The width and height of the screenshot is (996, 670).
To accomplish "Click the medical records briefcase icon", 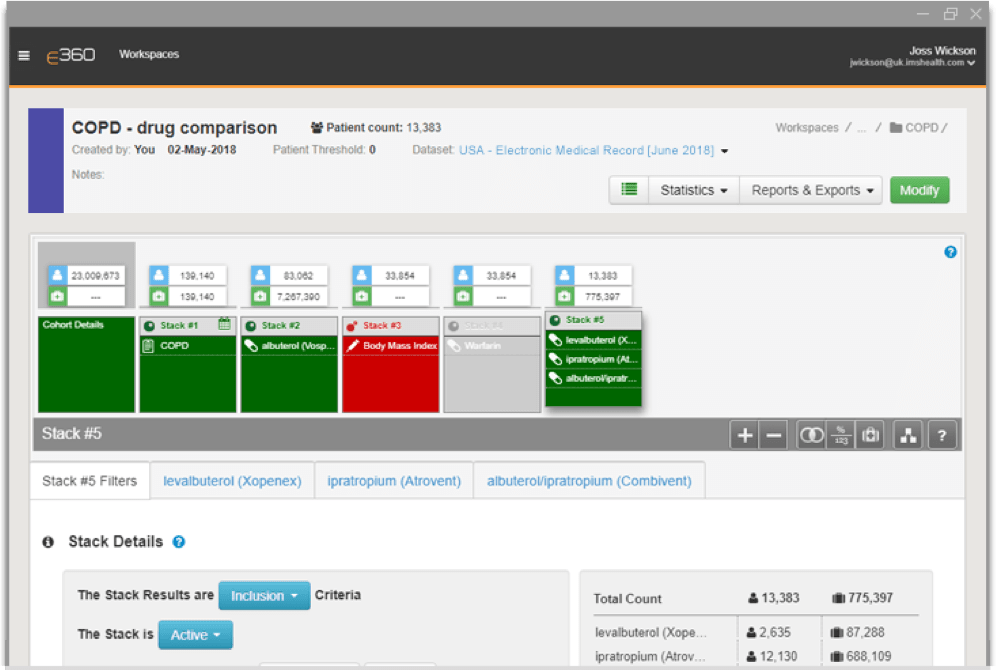I will [x=870, y=435].
